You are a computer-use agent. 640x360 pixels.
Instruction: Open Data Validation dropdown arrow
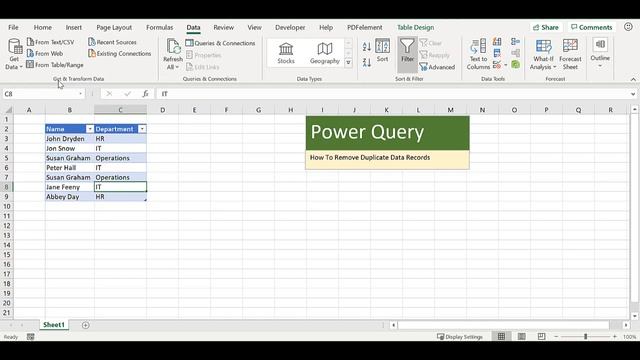click(506, 65)
